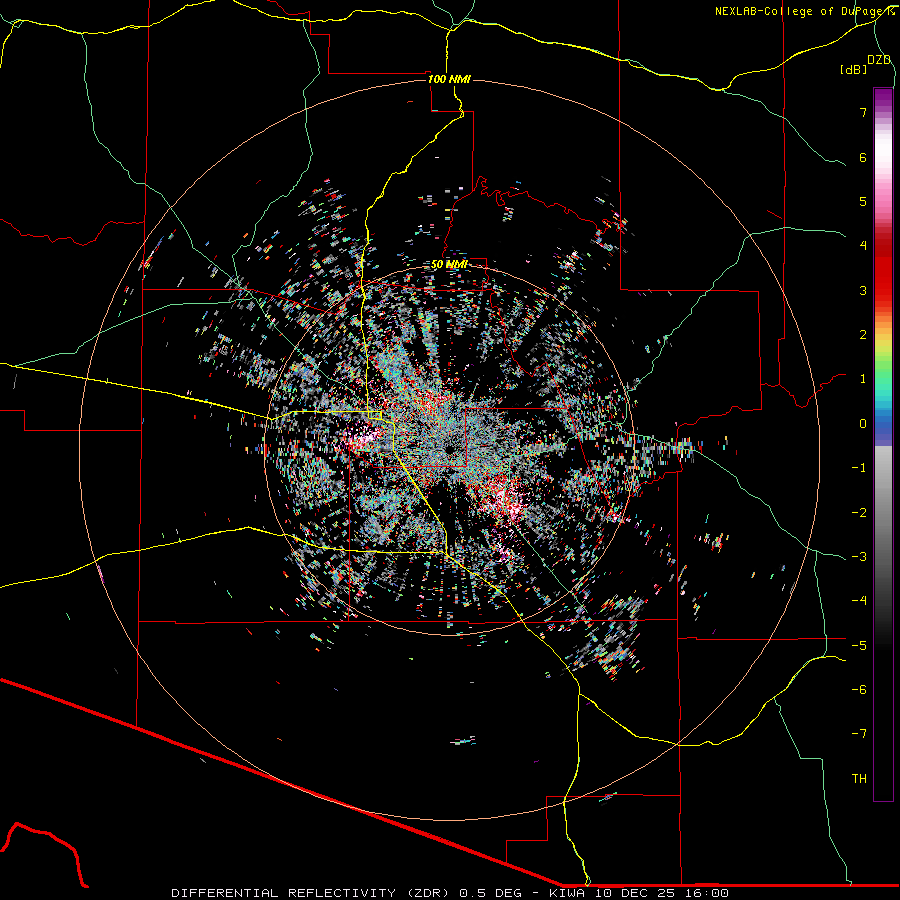Click the positive 7 value on the color scale
The height and width of the screenshot is (900, 900).
pos(863,112)
